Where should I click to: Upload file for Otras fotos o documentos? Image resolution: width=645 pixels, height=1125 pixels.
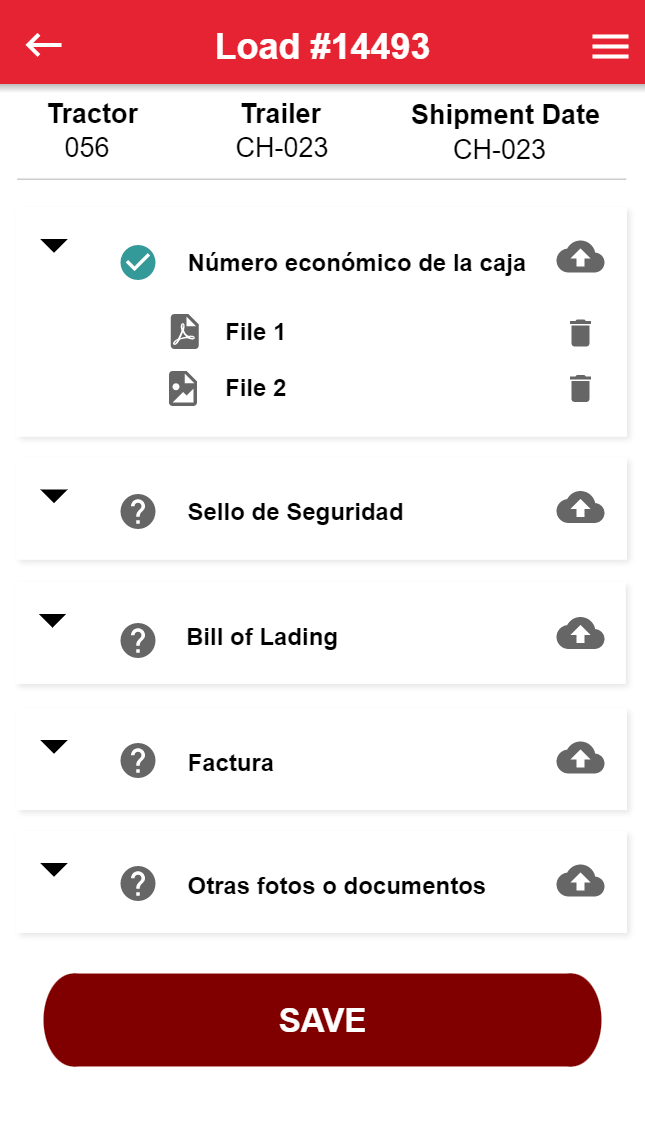tap(580, 882)
